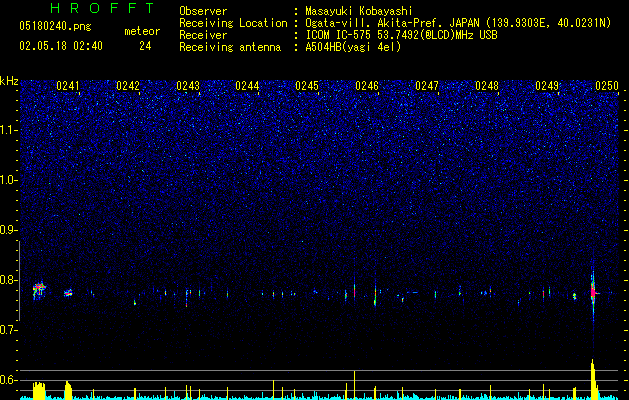Image resolution: width=629 pixels, height=400 pixels.
Task: Click the kHz axis unit label
Action: coord(9,81)
